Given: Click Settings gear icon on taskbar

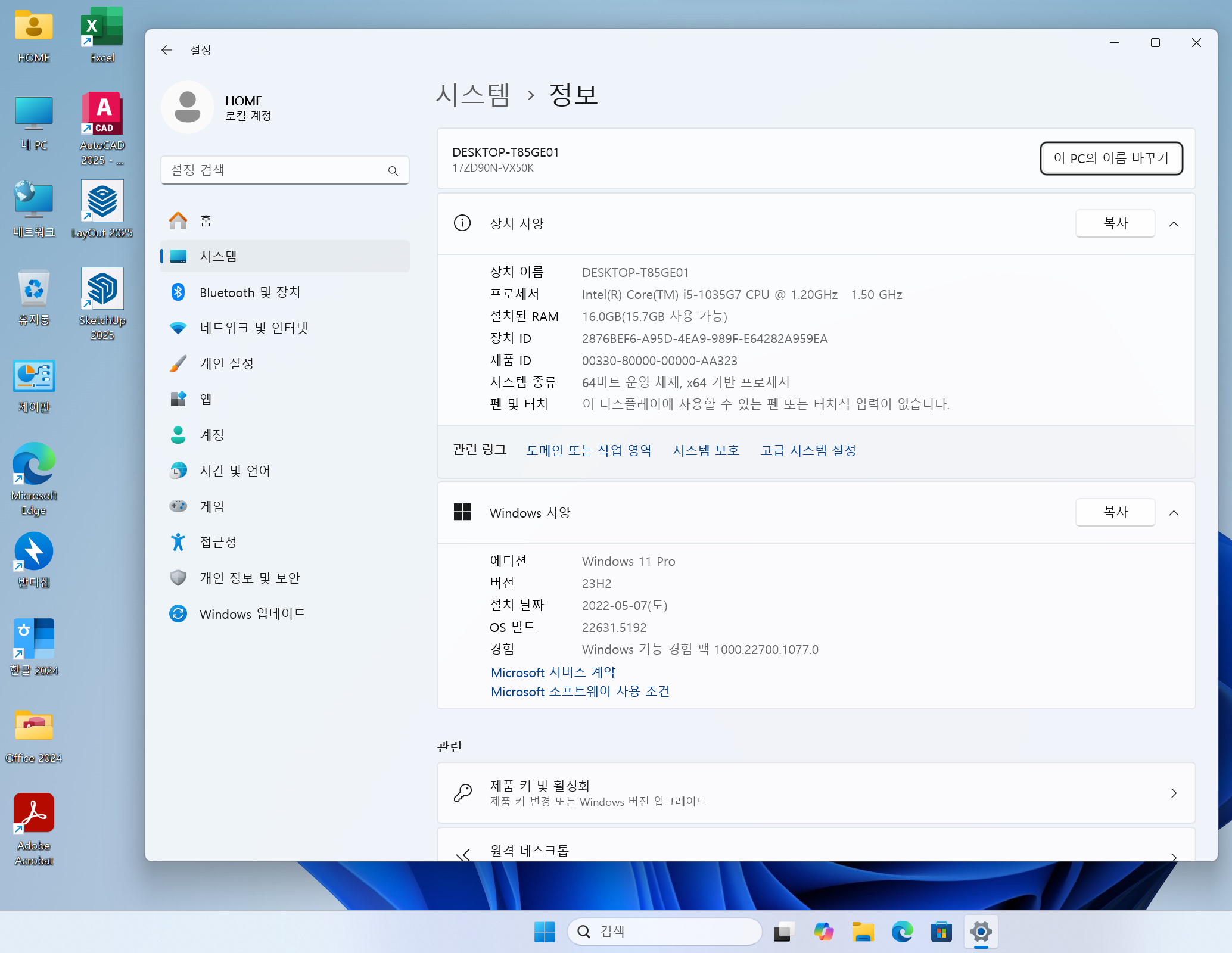Looking at the screenshot, I should coord(981,932).
